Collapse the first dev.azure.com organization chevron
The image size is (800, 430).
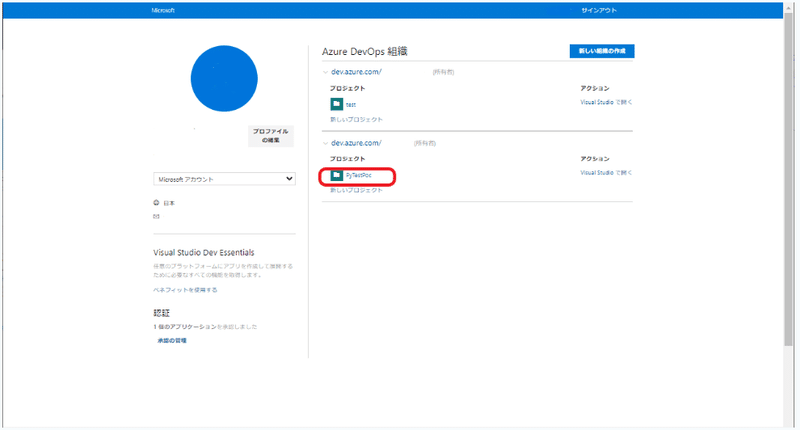pos(326,72)
